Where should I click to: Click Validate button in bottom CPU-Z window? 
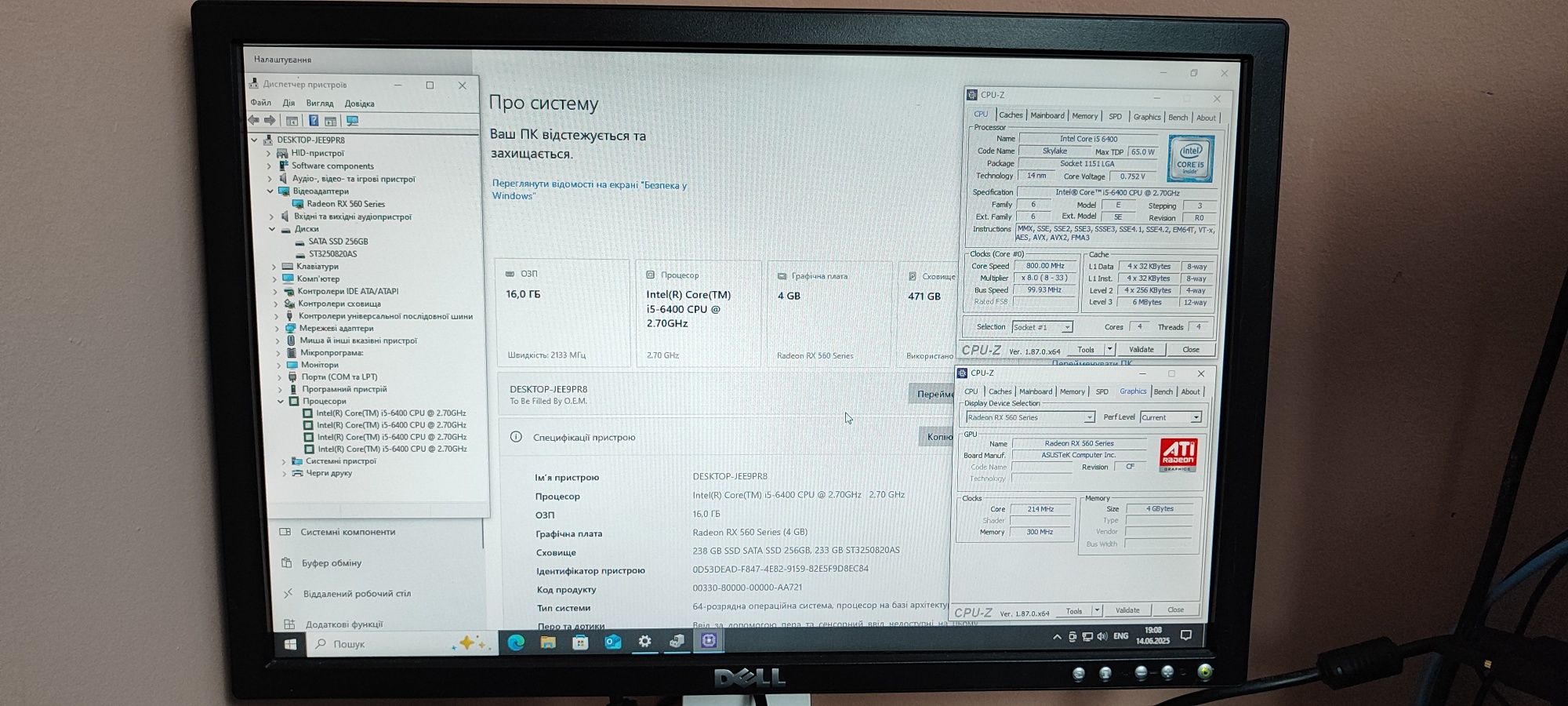[1127, 610]
